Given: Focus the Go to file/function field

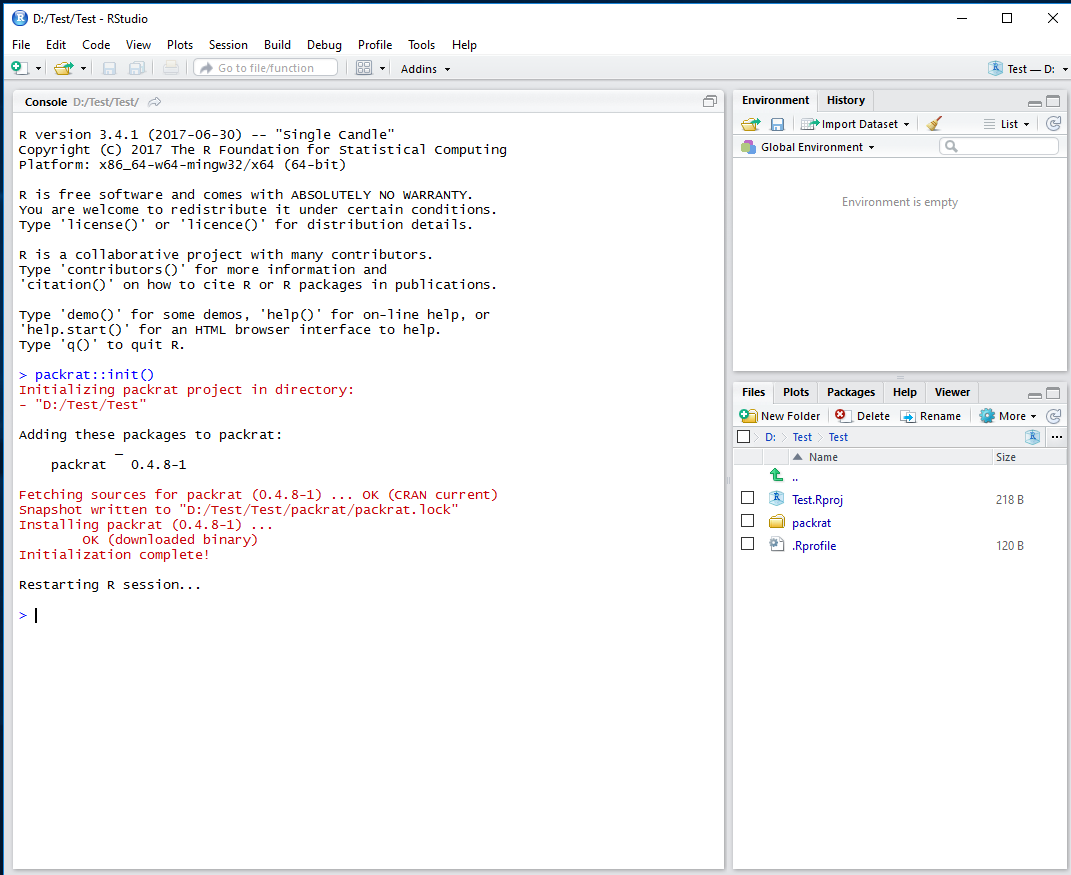Looking at the screenshot, I should (266, 68).
